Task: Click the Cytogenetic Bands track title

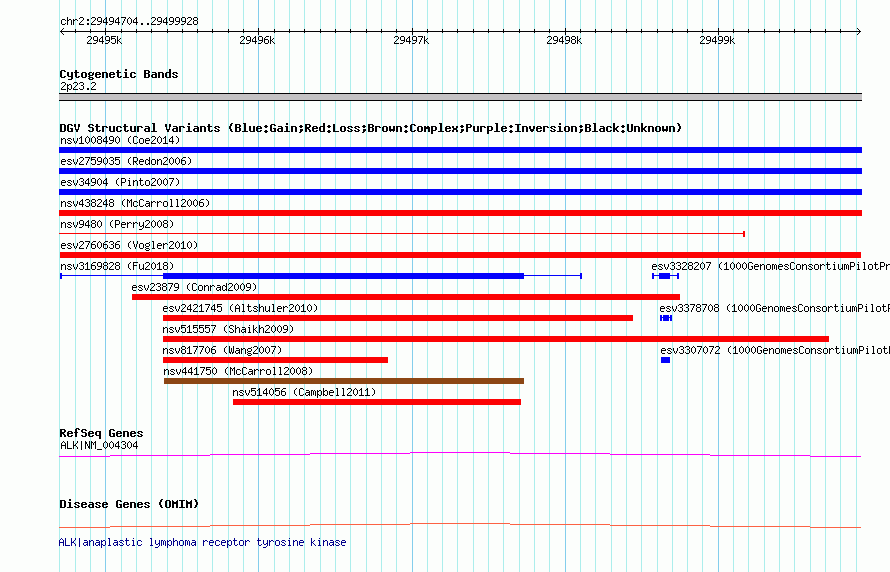Action: 119,74
